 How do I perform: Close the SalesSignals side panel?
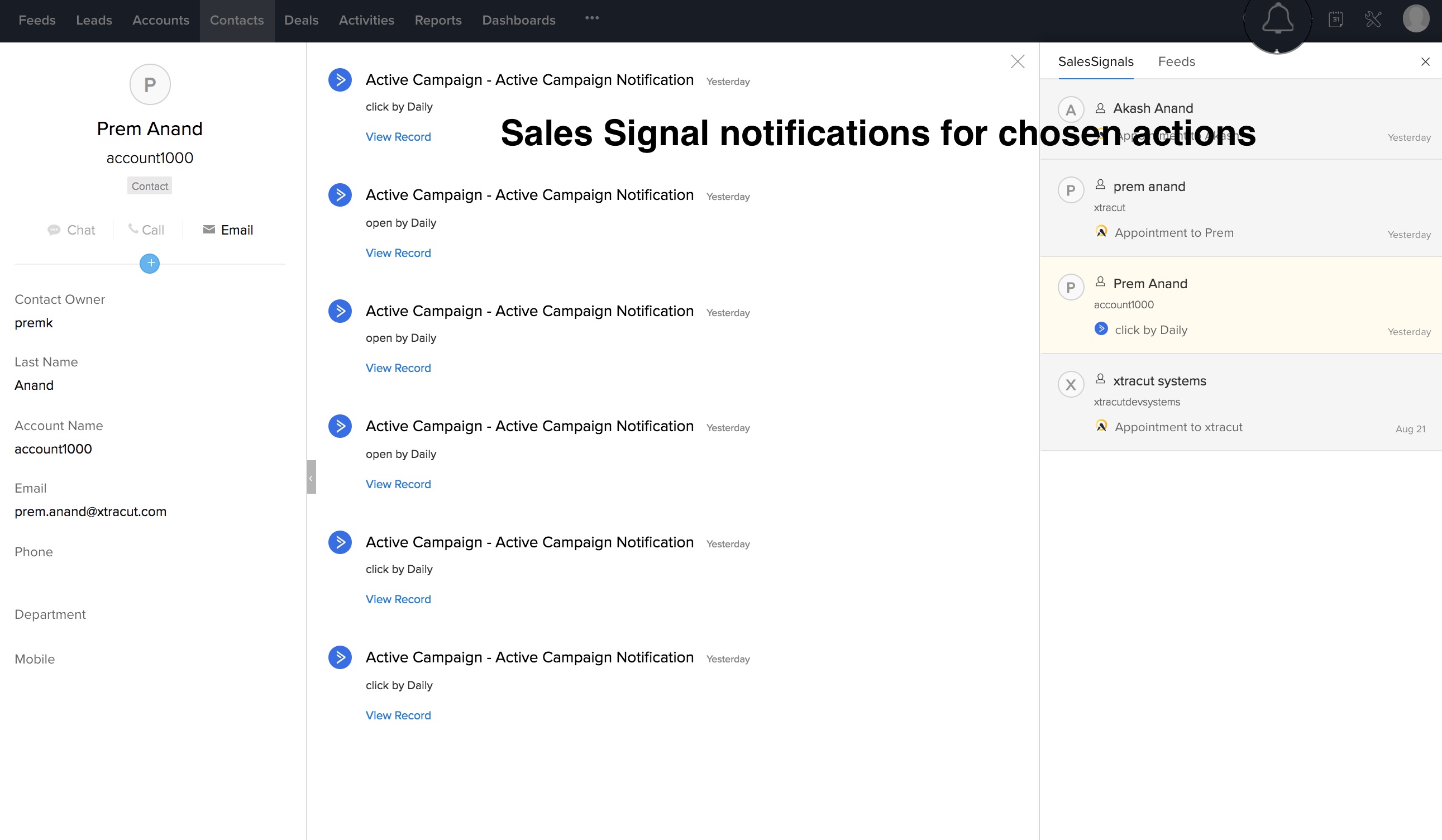pos(1425,62)
